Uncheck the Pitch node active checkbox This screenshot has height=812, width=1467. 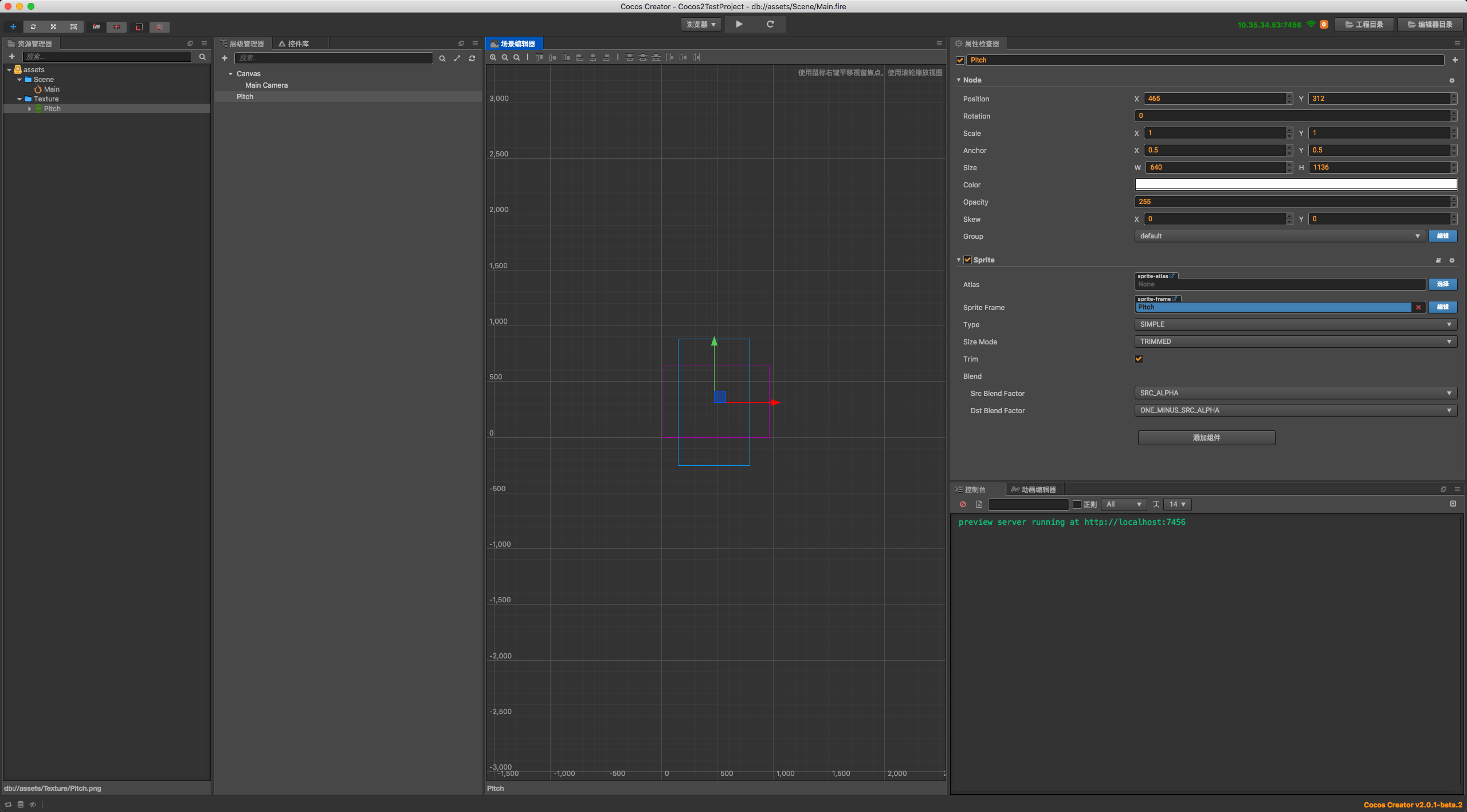[960, 60]
